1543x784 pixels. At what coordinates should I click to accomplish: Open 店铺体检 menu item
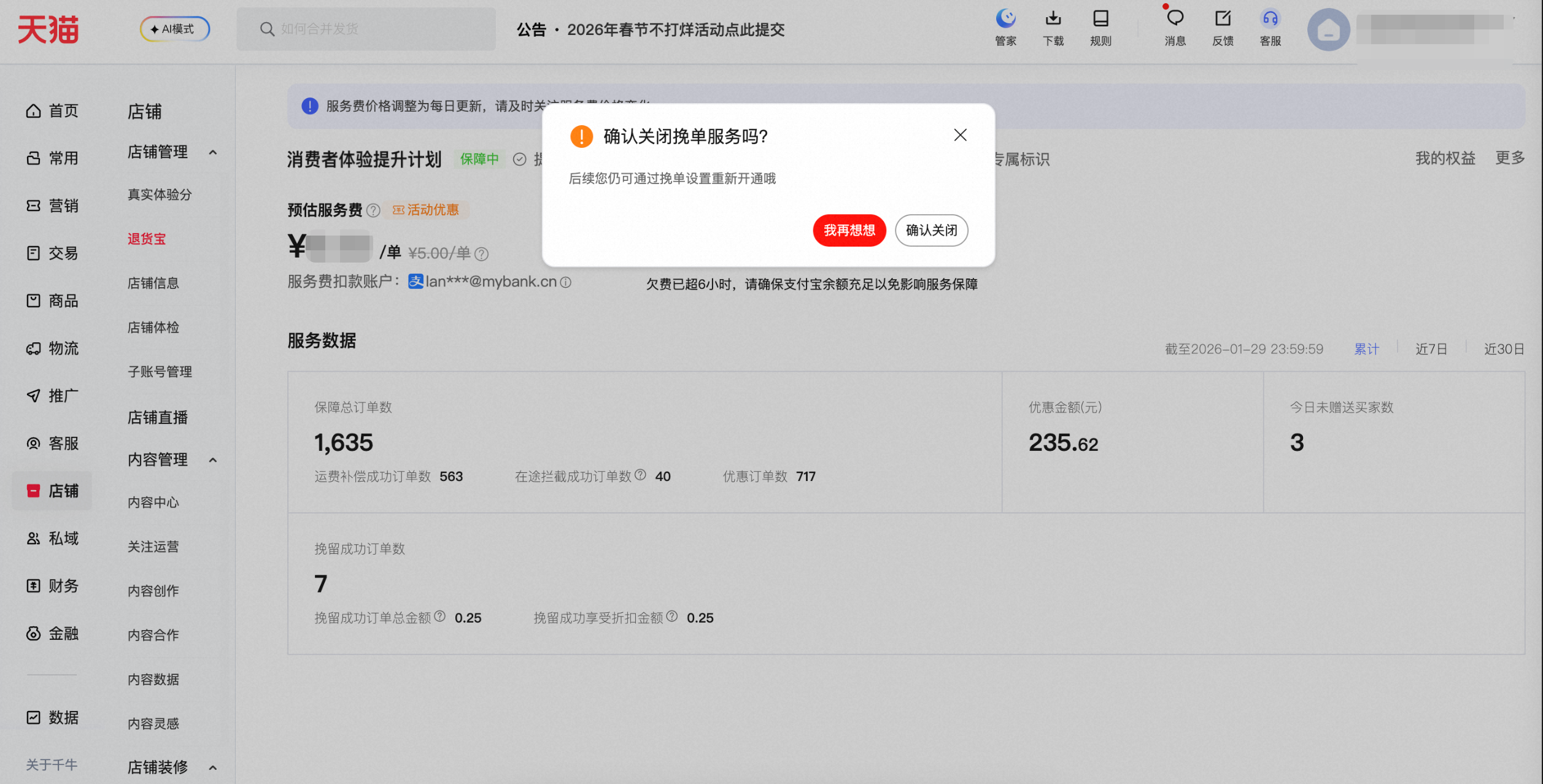[153, 327]
